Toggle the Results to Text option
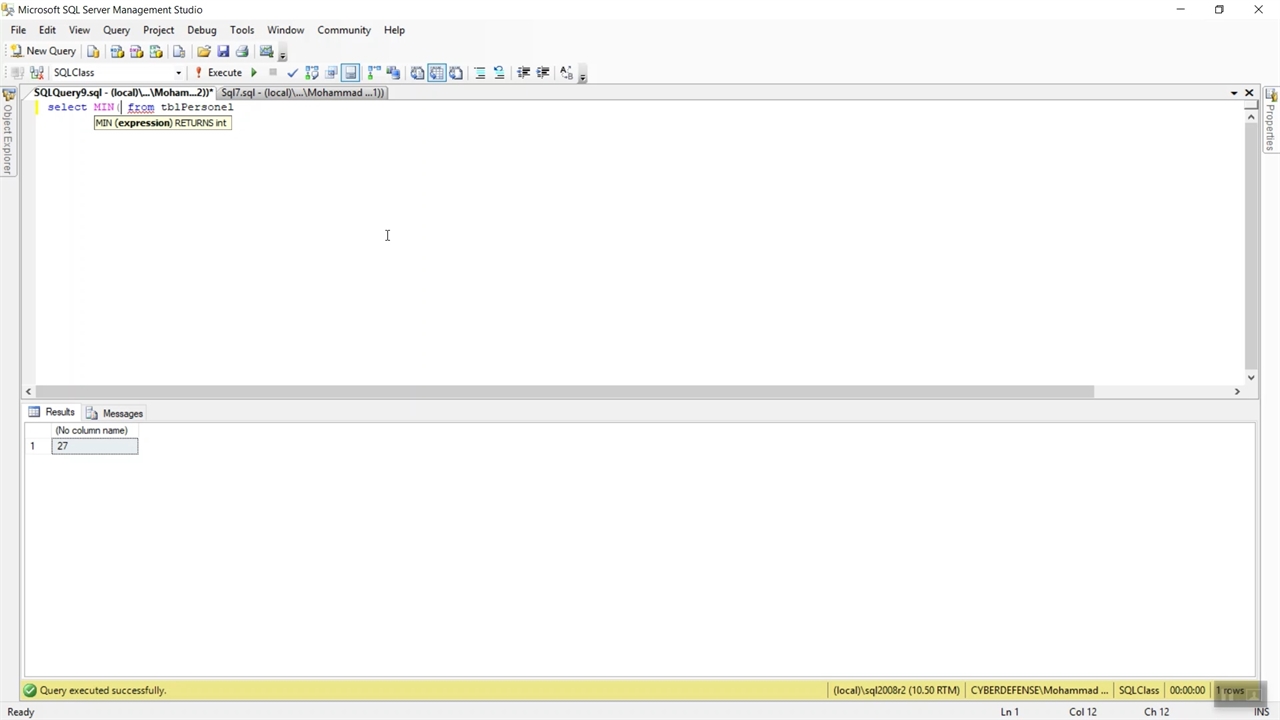 tap(418, 73)
